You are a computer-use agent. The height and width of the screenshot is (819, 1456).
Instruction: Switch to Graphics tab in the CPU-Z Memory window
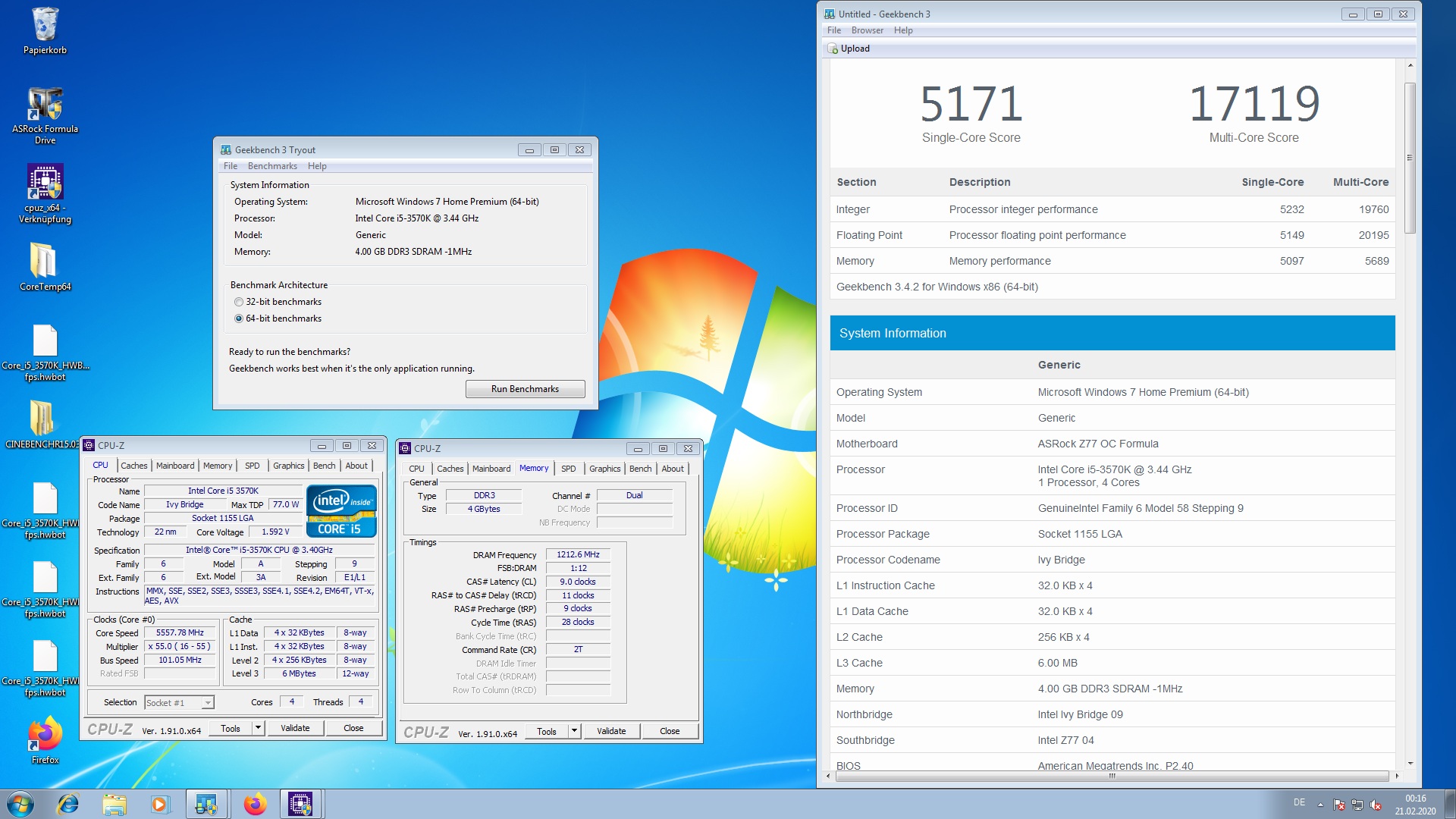(604, 469)
